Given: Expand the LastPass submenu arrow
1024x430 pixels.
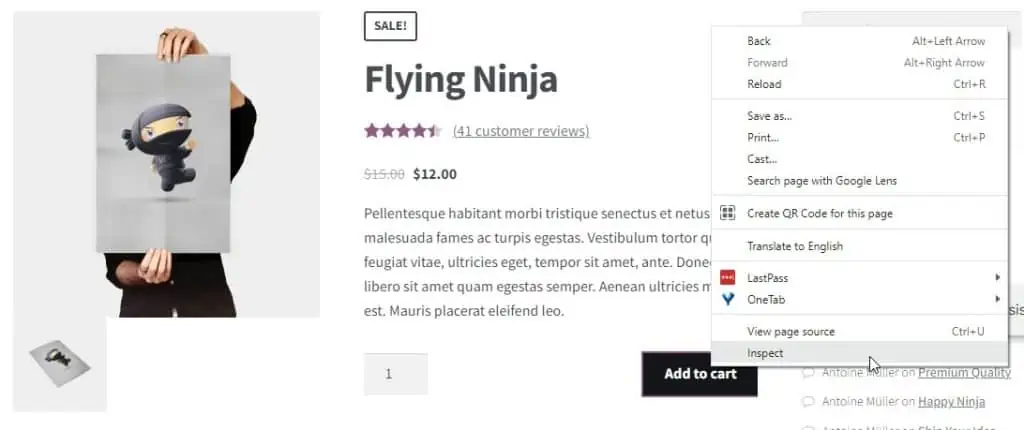Looking at the screenshot, I should pyautogui.click(x=997, y=277).
